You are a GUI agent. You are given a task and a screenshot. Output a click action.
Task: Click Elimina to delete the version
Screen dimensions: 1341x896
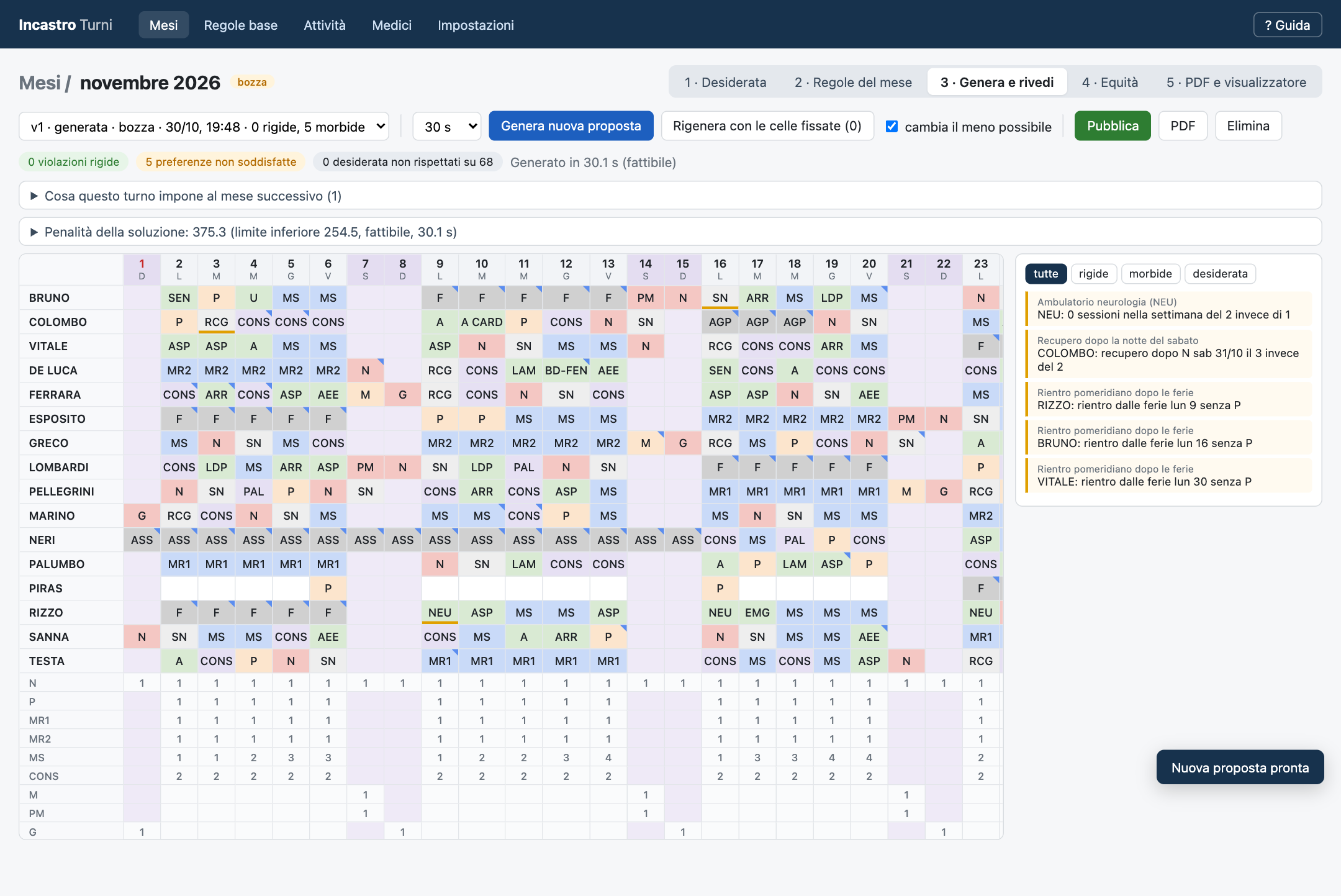point(1248,126)
